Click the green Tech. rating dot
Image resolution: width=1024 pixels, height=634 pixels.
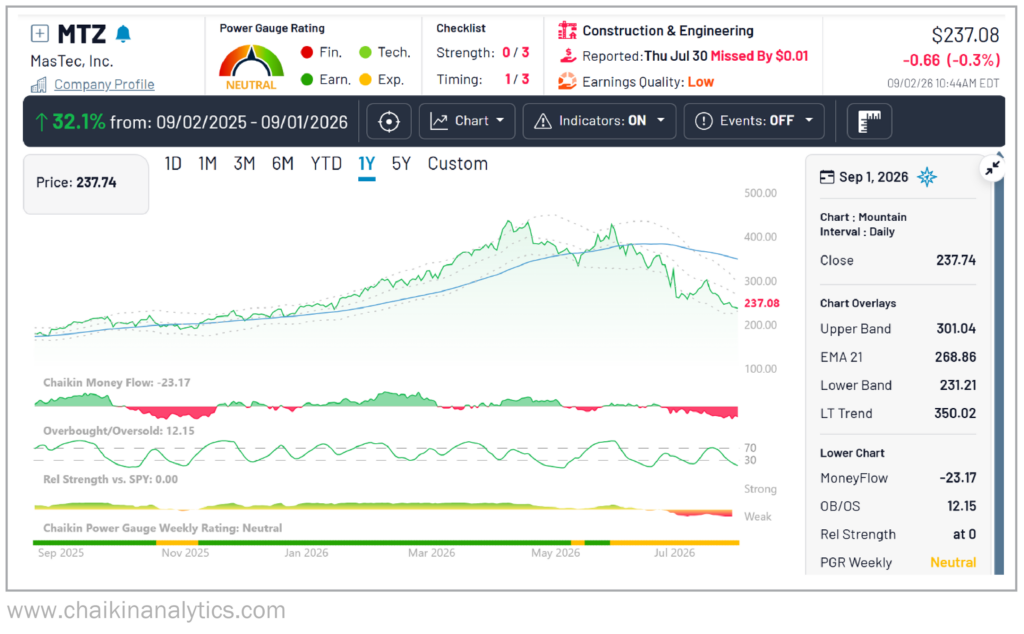pos(365,52)
